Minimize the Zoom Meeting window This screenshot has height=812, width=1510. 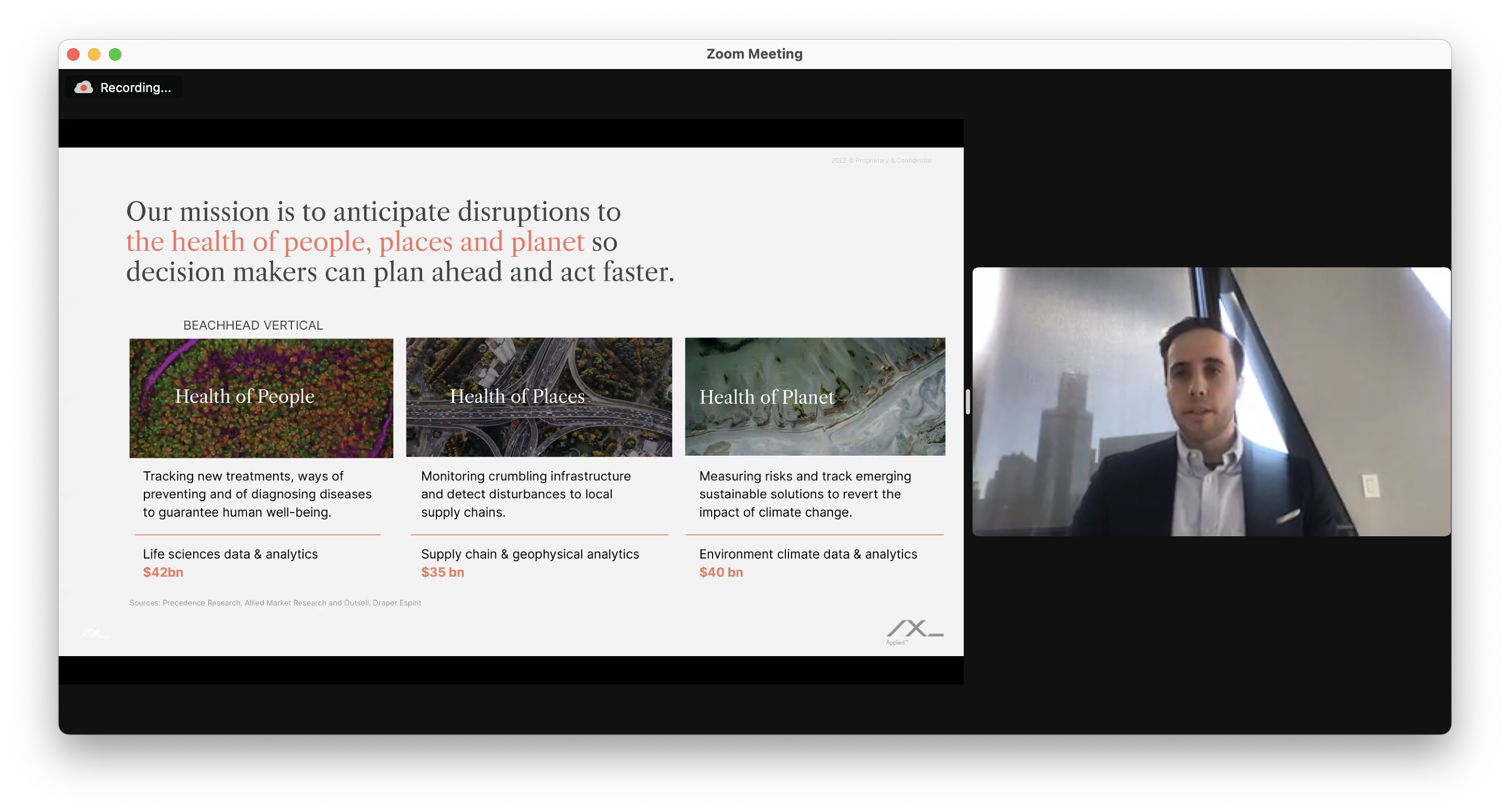[94, 54]
